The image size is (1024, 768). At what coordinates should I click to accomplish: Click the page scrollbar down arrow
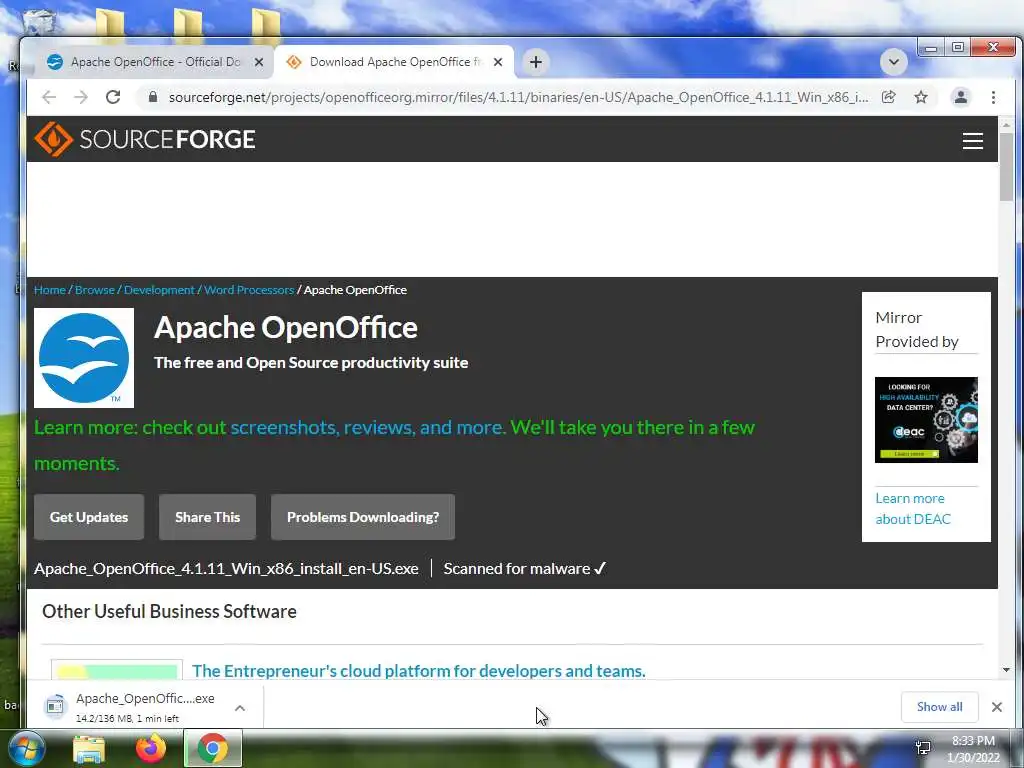[1006, 670]
